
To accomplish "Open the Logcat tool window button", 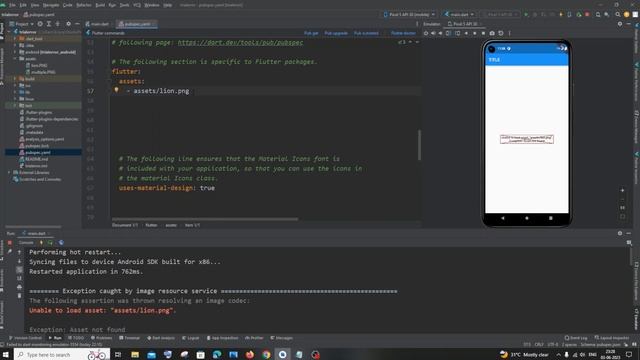I will point(191,338).
